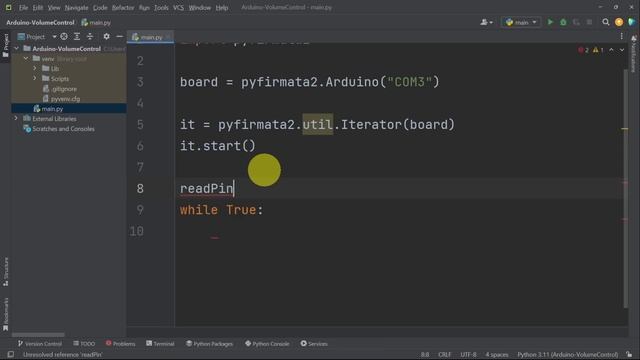Expand all in Project panel

(77, 36)
